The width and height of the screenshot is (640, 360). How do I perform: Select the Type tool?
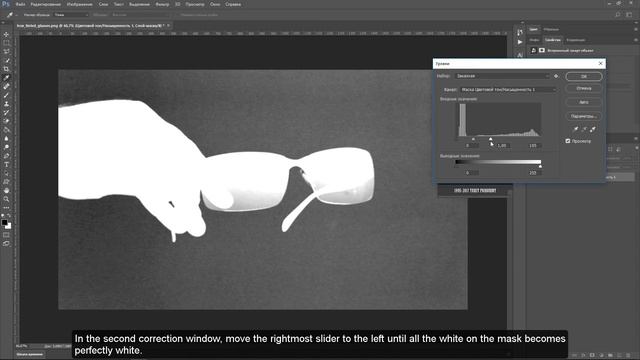coord(6,164)
